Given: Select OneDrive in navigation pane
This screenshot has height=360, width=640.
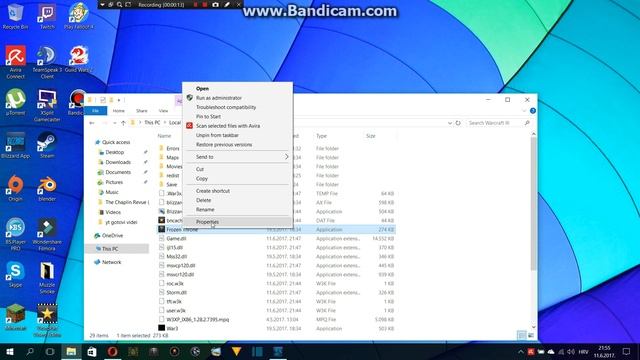Looking at the screenshot, I should click(x=112, y=236).
